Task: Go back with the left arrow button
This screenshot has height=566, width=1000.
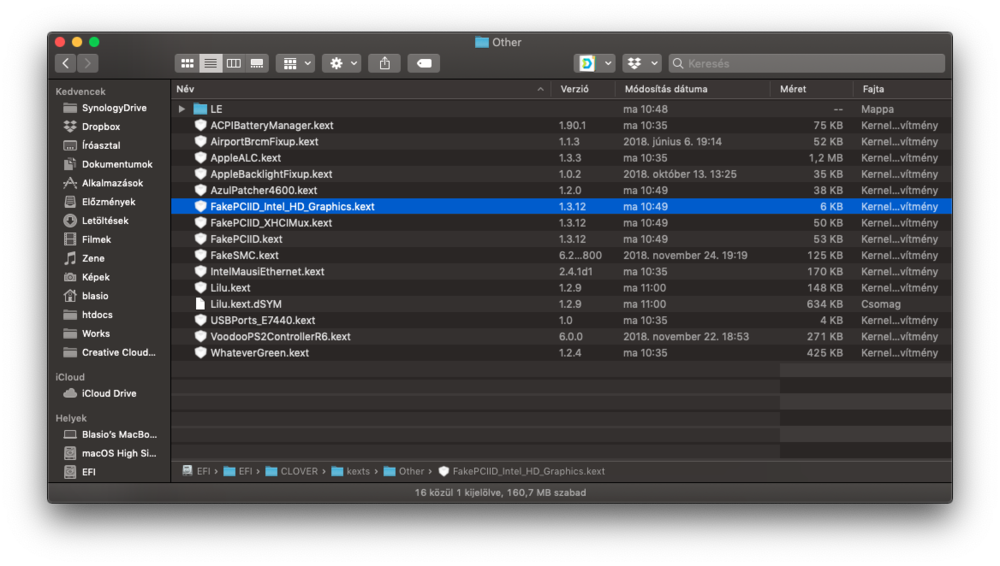Action: (x=66, y=63)
